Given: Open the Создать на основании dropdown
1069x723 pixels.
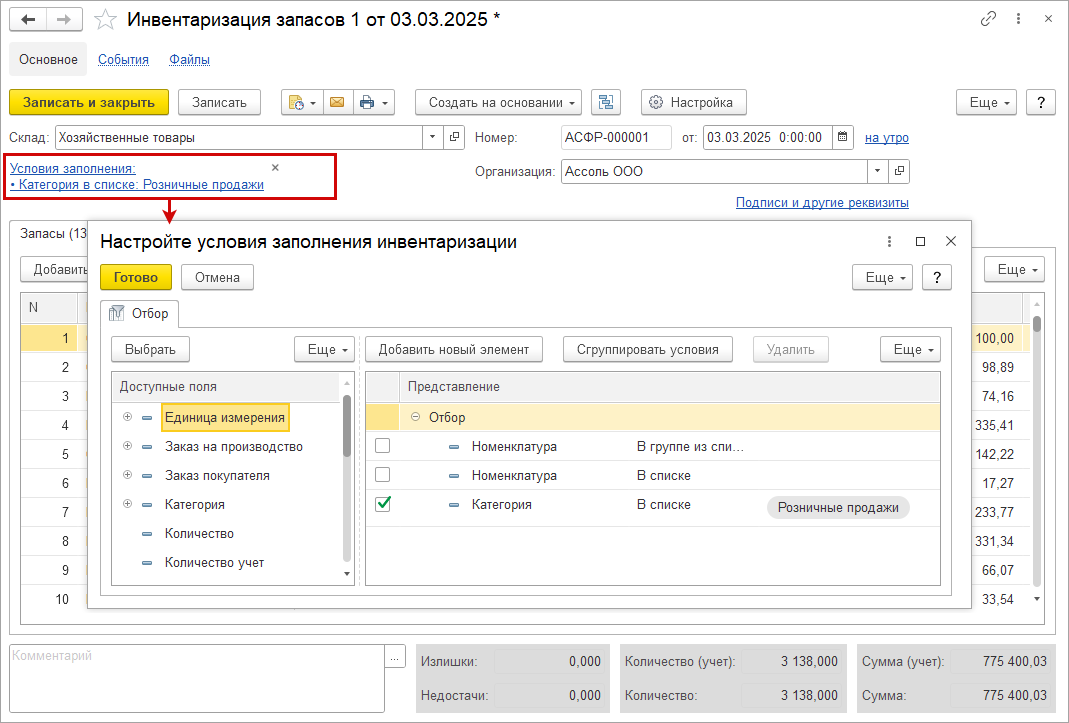Looking at the screenshot, I should pyautogui.click(x=498, y=102).
